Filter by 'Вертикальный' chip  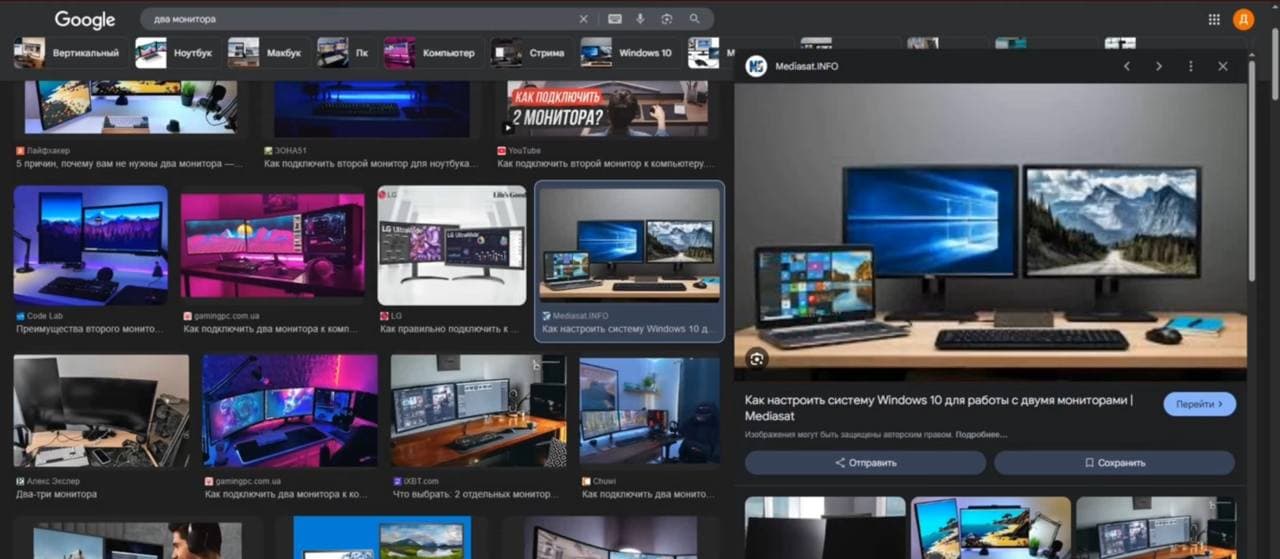(x=71, y=52)
